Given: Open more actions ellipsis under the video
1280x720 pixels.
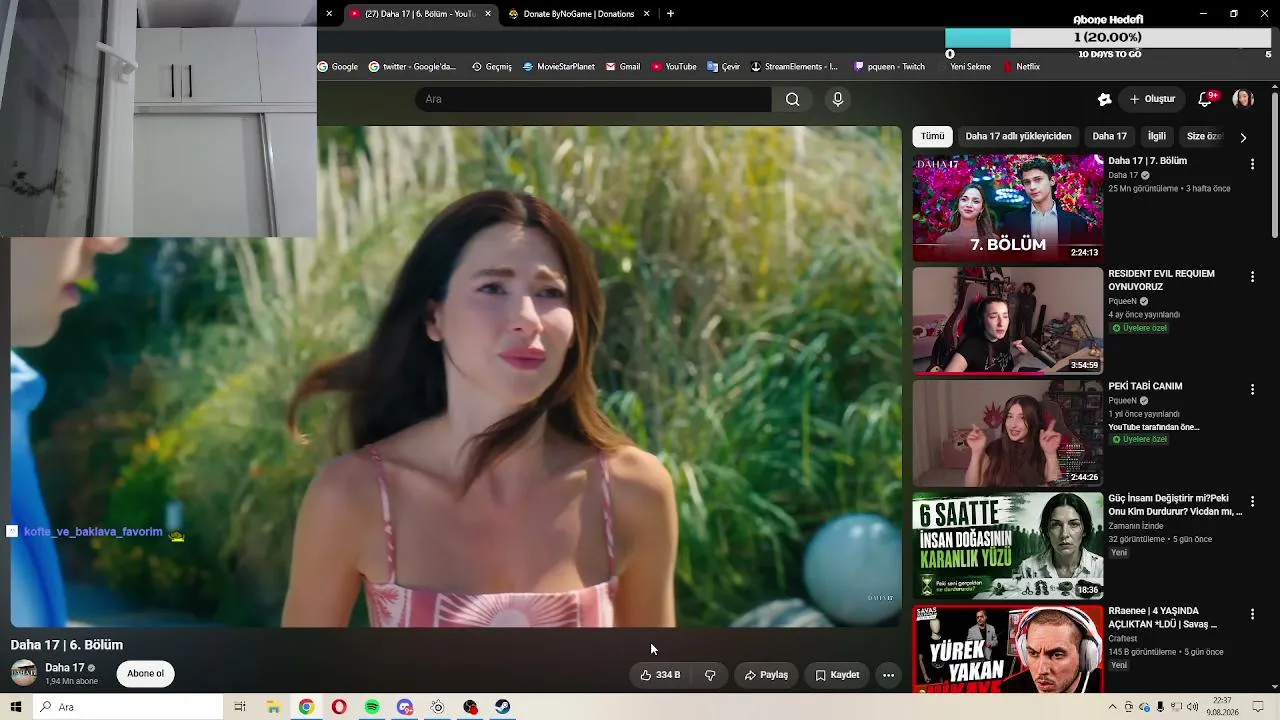Looking at the screenshot, I should point(888,675).
